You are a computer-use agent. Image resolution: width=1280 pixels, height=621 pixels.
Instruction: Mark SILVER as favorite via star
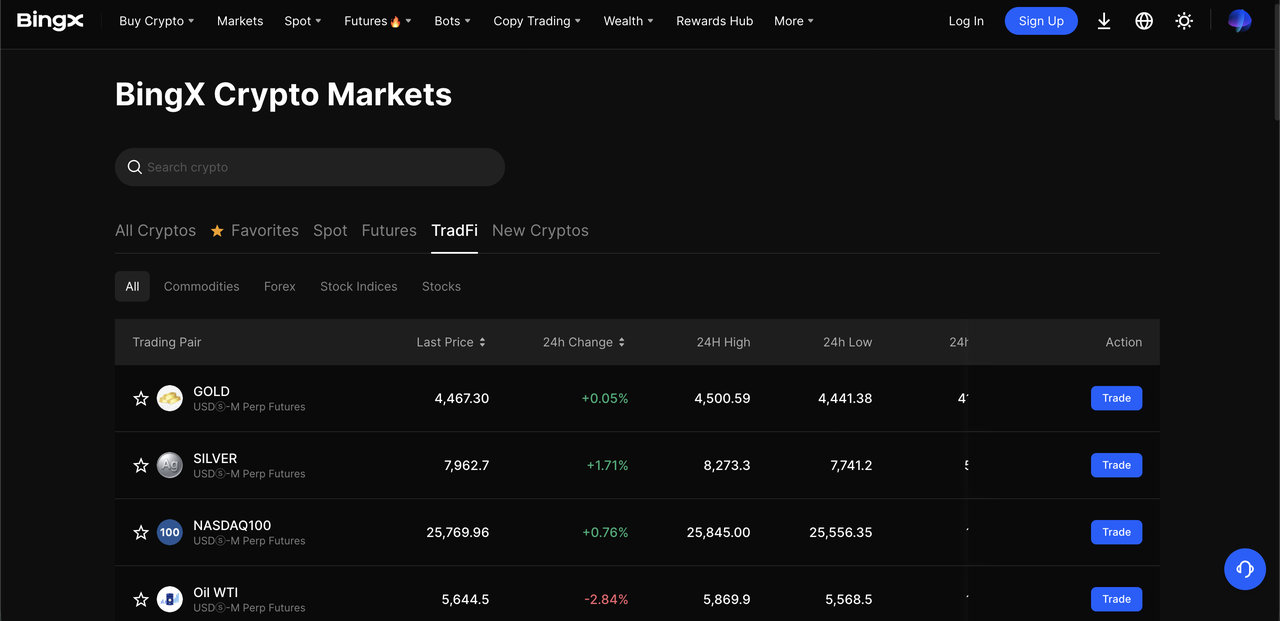click(x=141, y=465)
